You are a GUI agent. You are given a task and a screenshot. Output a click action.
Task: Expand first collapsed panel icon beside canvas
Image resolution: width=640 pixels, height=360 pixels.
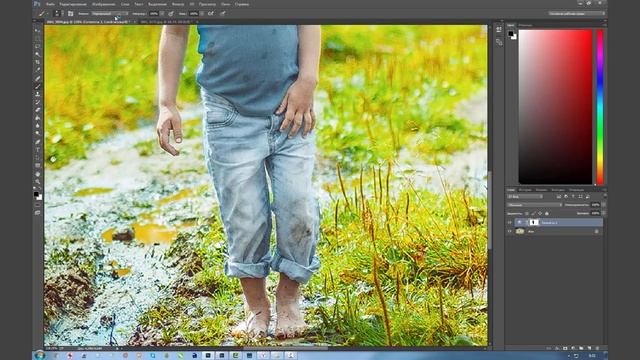pos(499,30)
